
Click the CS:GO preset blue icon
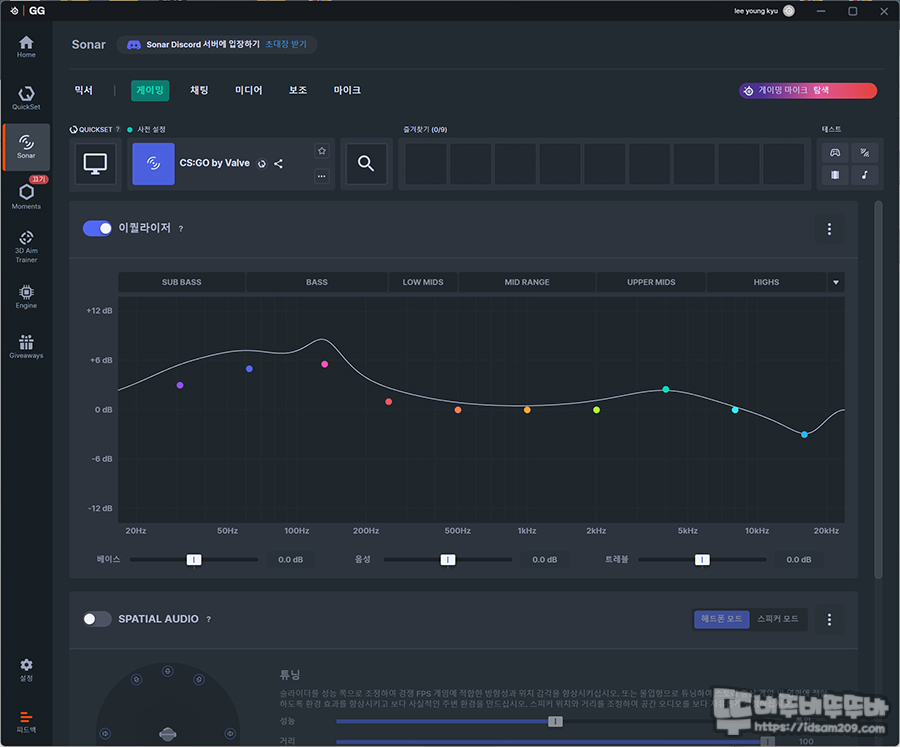(x=153, y=164)
